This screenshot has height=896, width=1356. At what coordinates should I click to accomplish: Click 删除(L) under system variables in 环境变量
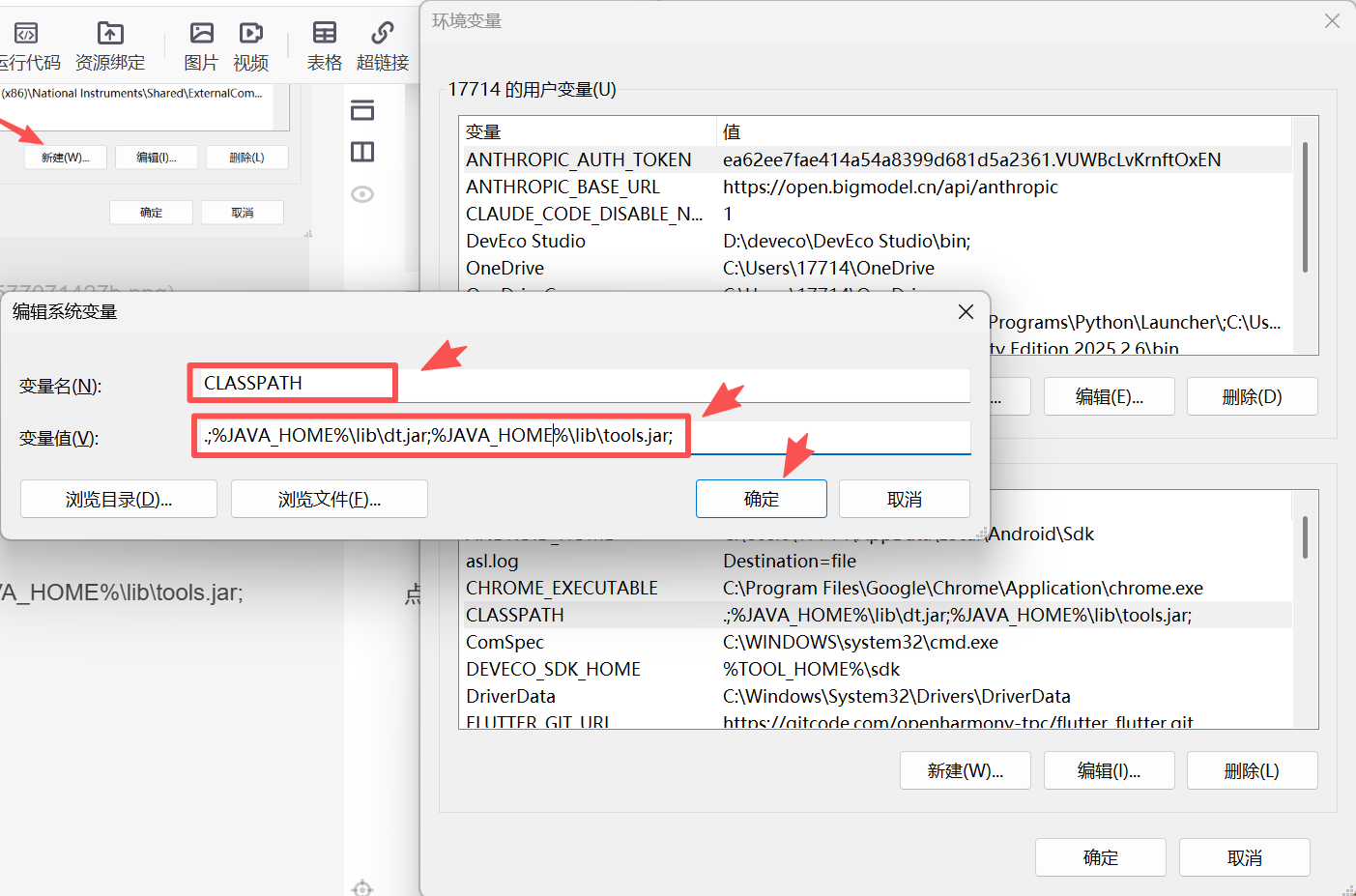(x=1253, y=770)
